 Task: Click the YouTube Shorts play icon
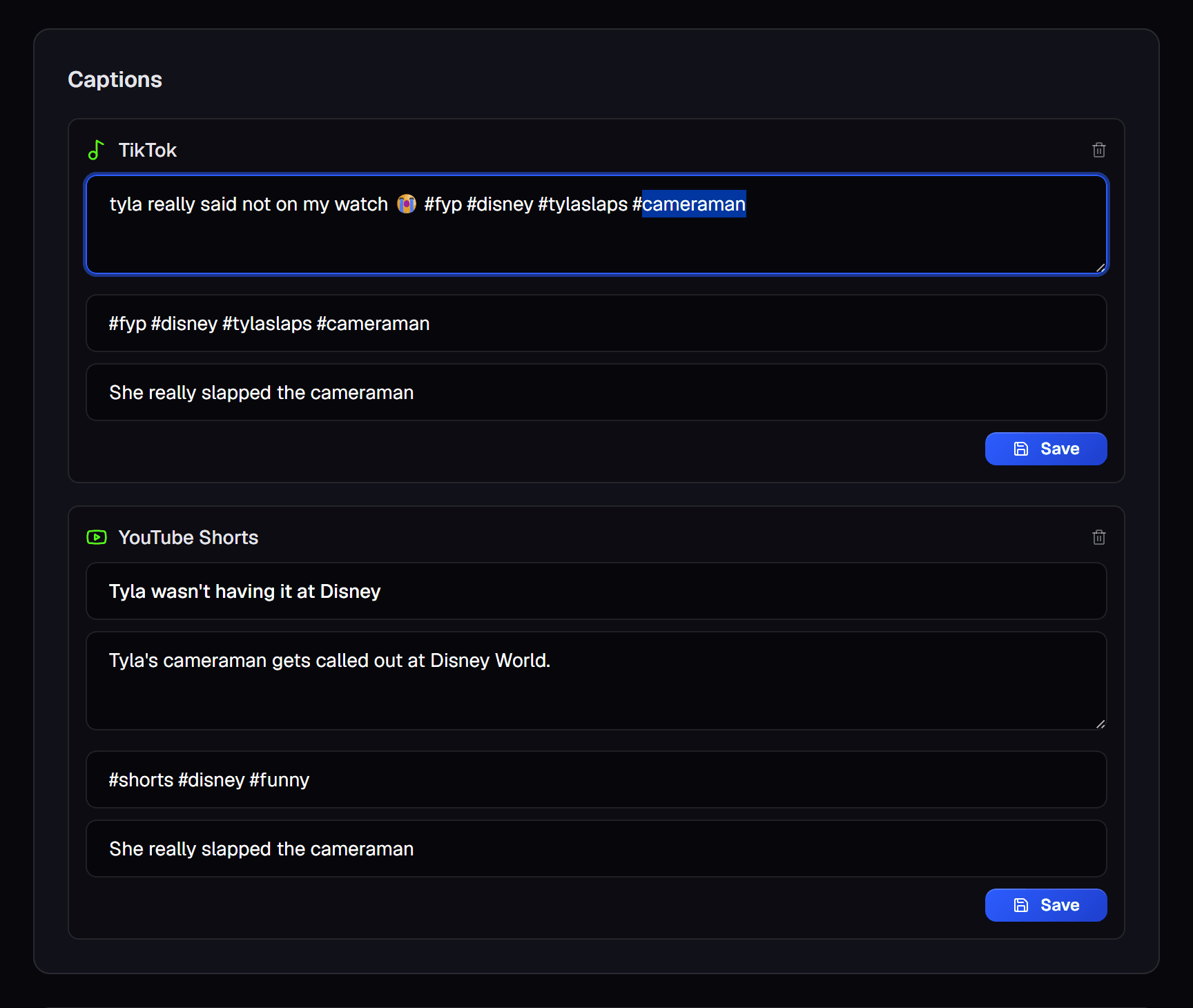(x=97, y=537)
